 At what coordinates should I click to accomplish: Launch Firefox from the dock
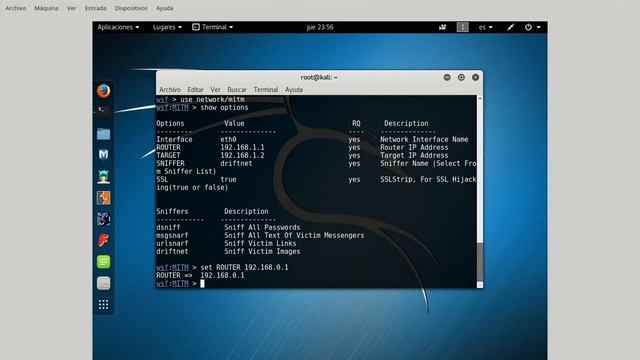pos(103,91)
